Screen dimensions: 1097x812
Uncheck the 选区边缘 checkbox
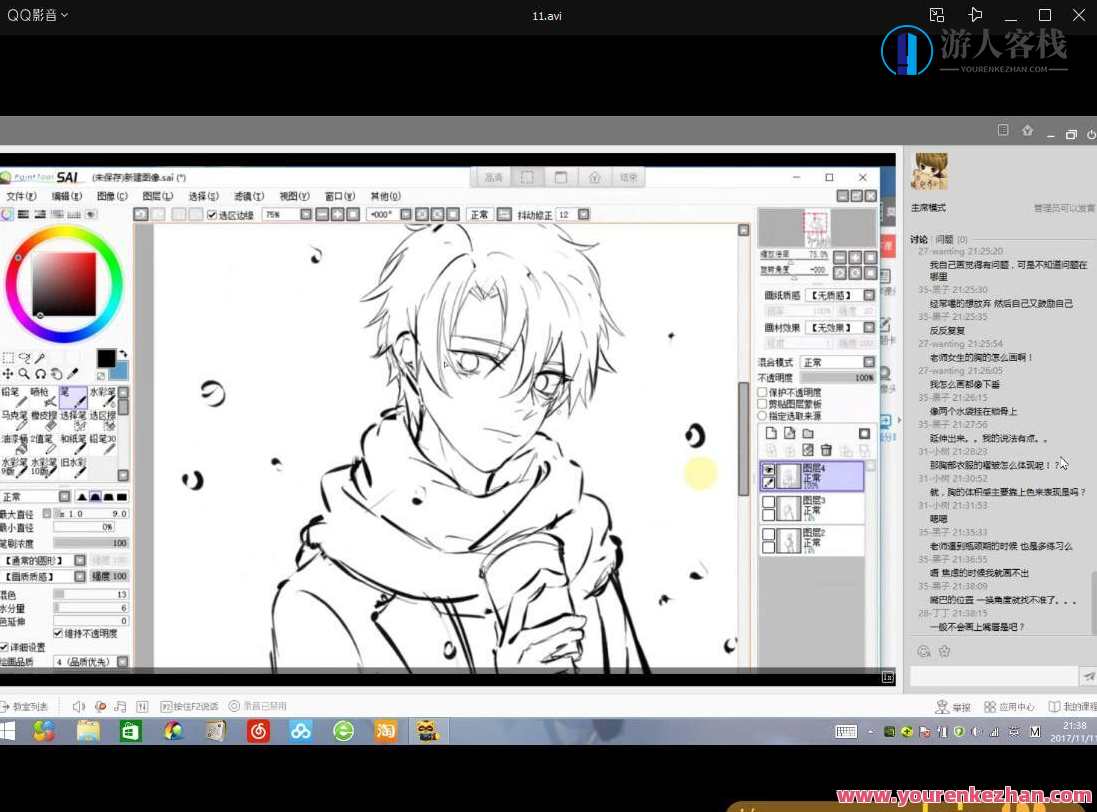click(x=211, y=215)
